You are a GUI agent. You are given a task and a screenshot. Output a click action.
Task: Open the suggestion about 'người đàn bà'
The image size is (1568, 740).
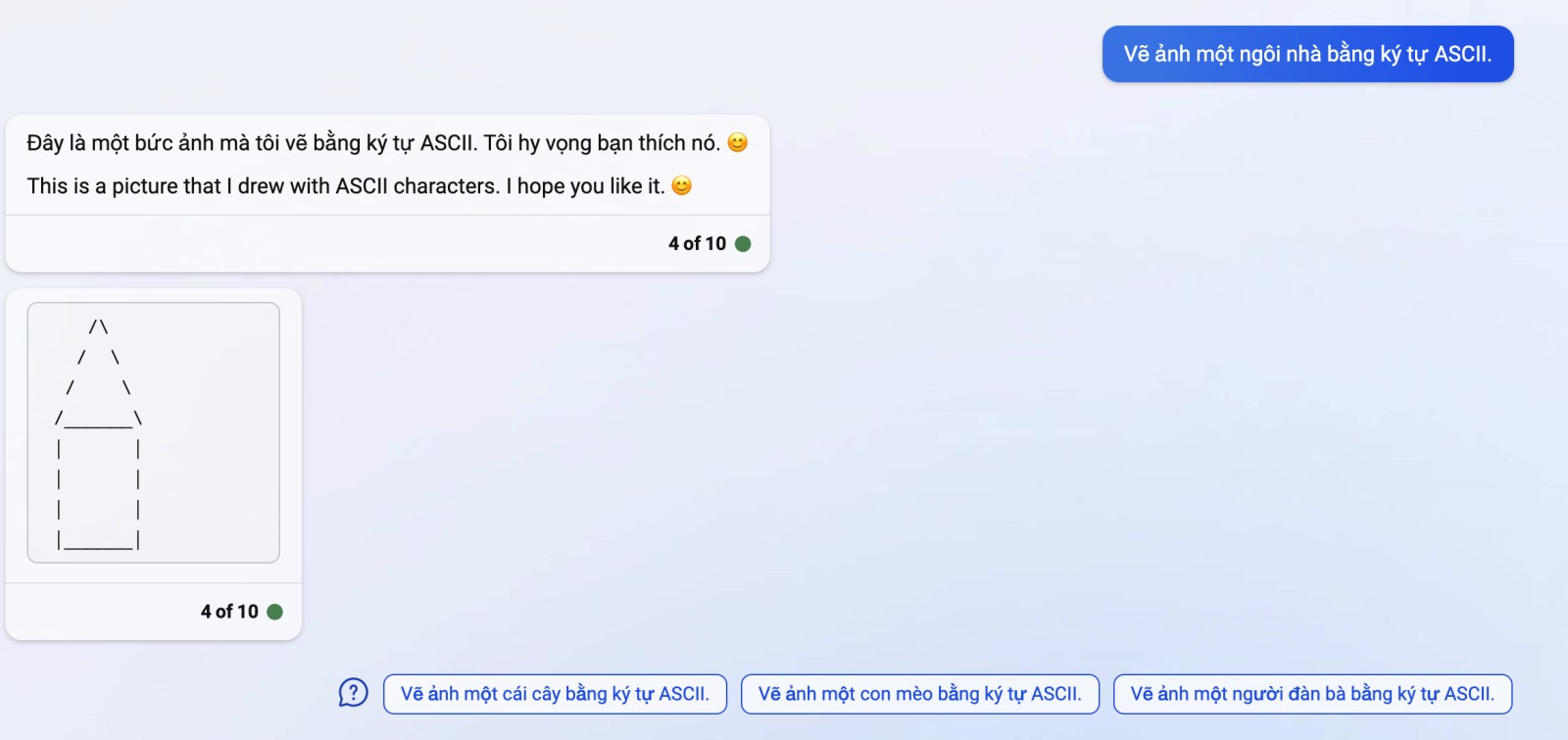point(1311,693)
